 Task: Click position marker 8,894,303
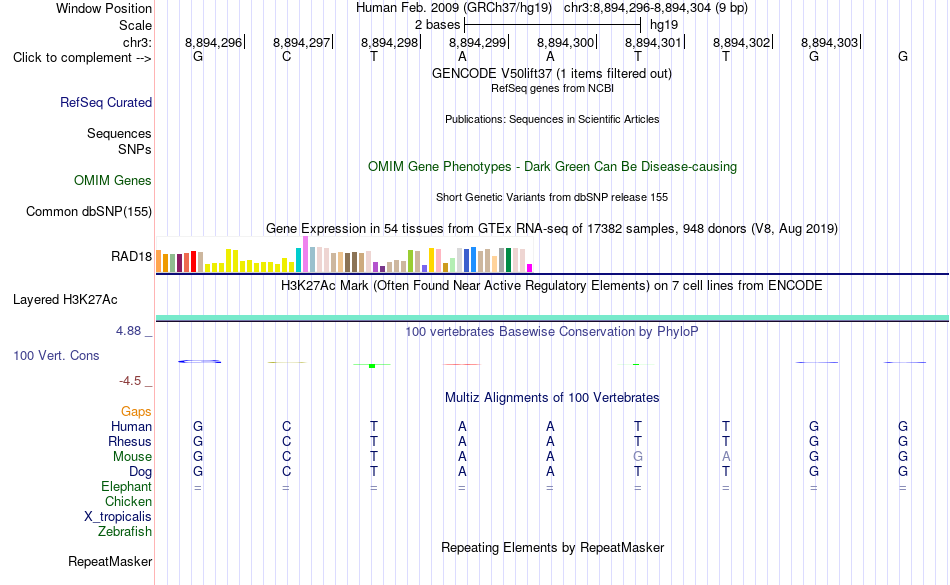829,42
